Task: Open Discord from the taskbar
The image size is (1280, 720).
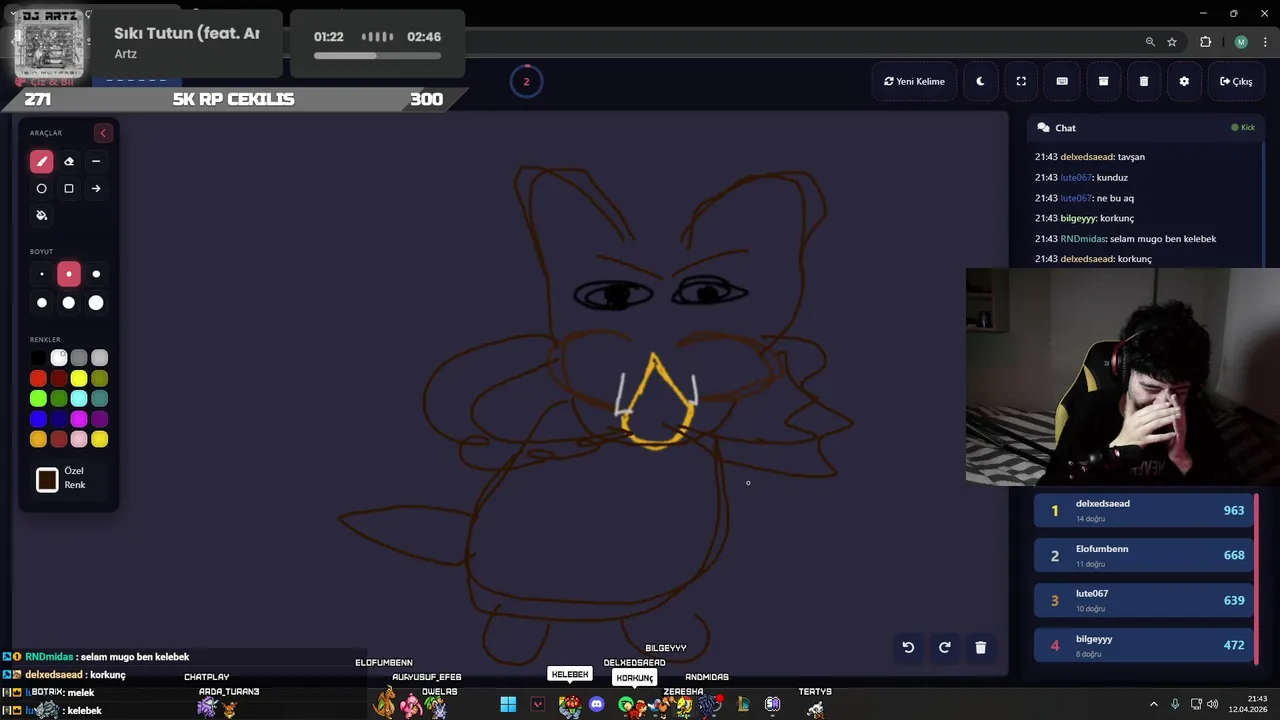Action: point(597,705)
